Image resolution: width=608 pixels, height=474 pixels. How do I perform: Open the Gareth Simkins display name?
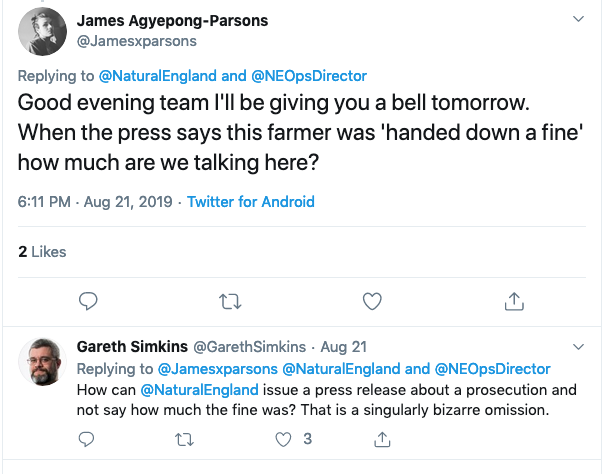click(x=131, y=347)
